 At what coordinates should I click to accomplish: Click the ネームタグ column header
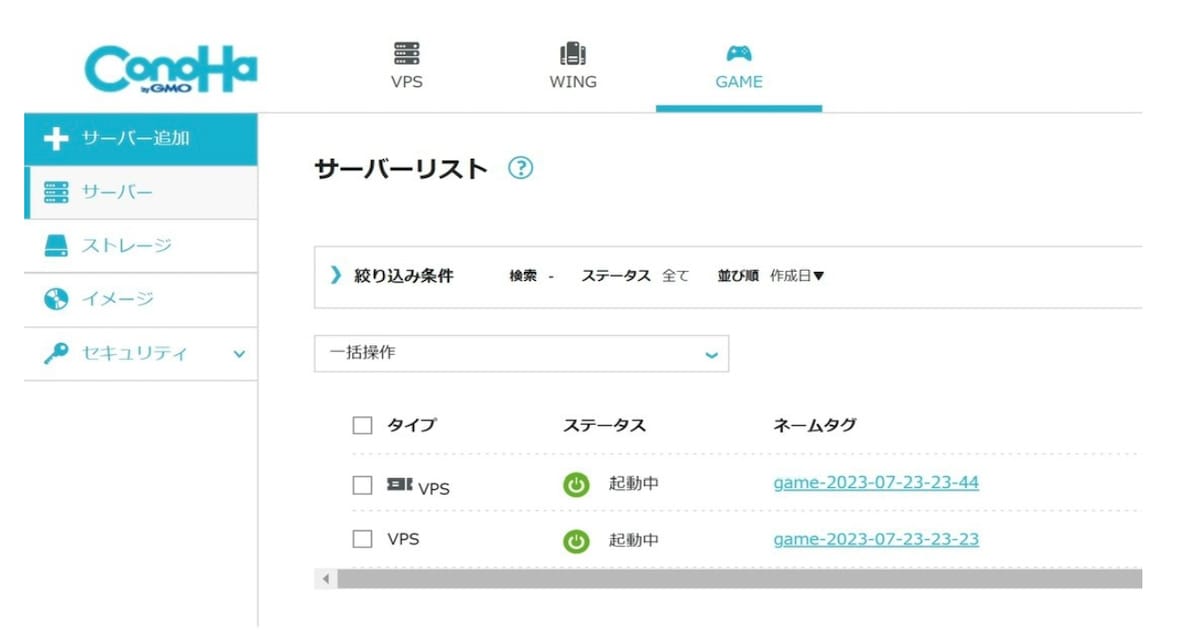tap(815, 425)
